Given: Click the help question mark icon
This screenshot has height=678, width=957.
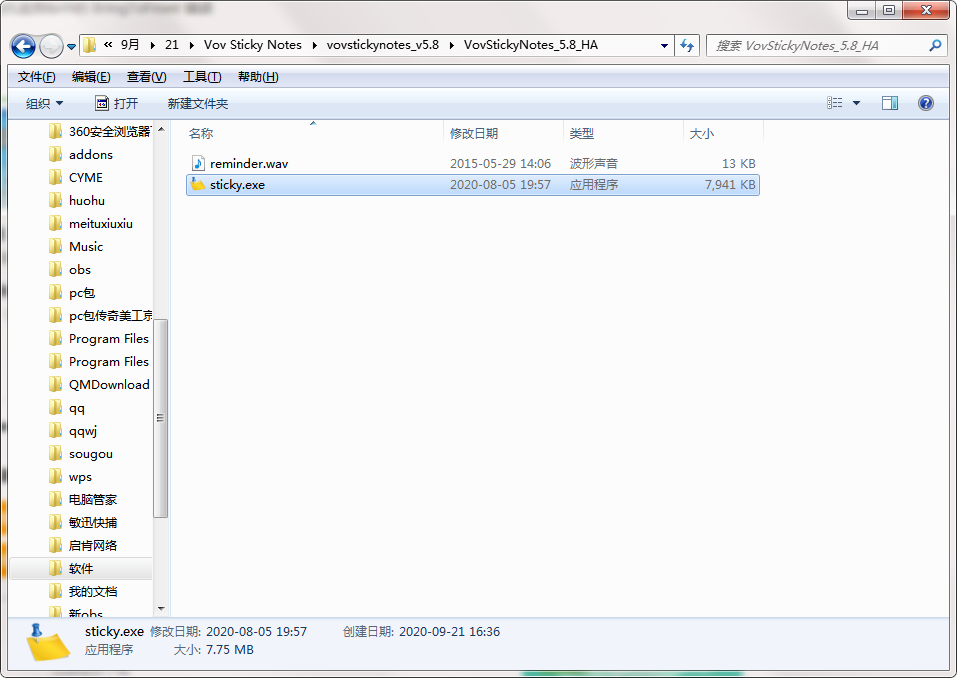Looking at the screenshot, I should (925, 103).
